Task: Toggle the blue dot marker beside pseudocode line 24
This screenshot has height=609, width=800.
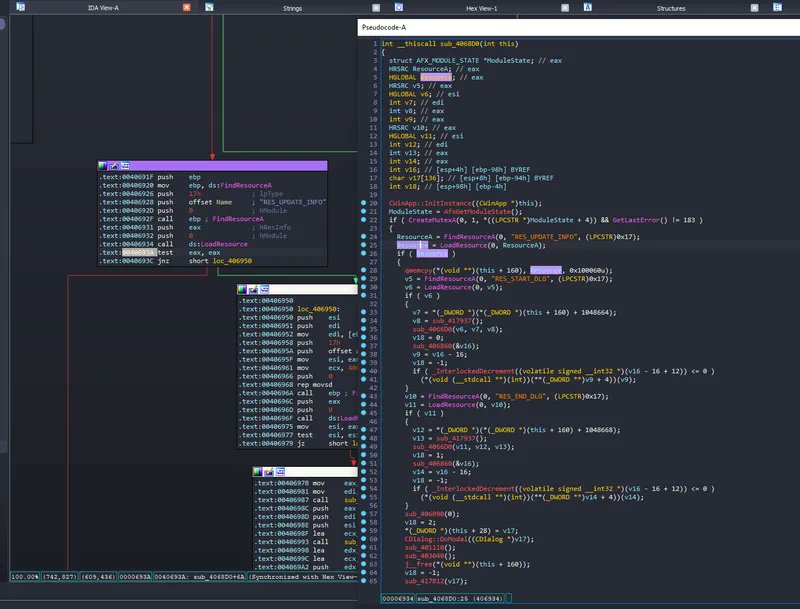Action: tap(364, 237)
